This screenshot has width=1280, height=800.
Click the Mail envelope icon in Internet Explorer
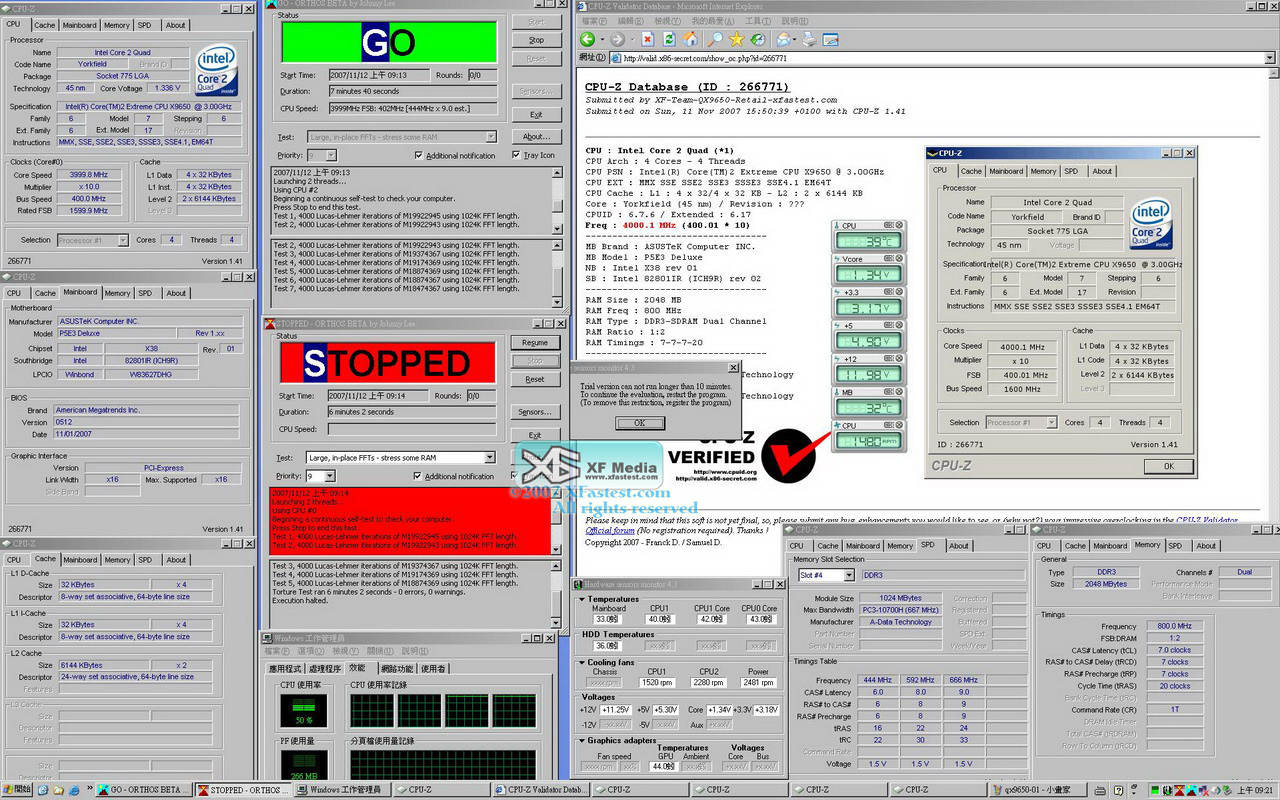pyautogui.click(x=784, y=39)
